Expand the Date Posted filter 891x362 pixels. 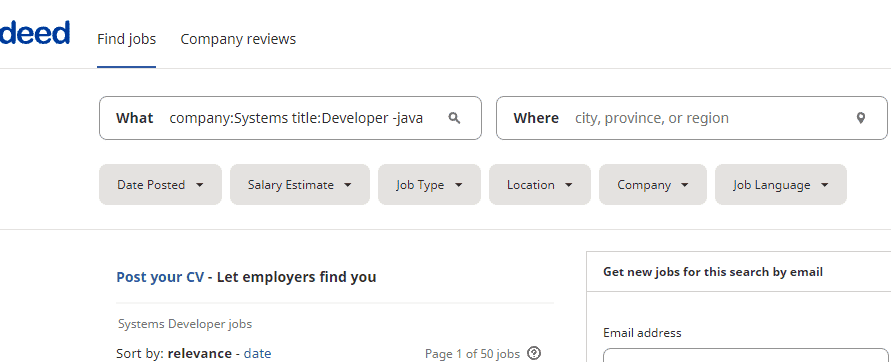[160, 185]
